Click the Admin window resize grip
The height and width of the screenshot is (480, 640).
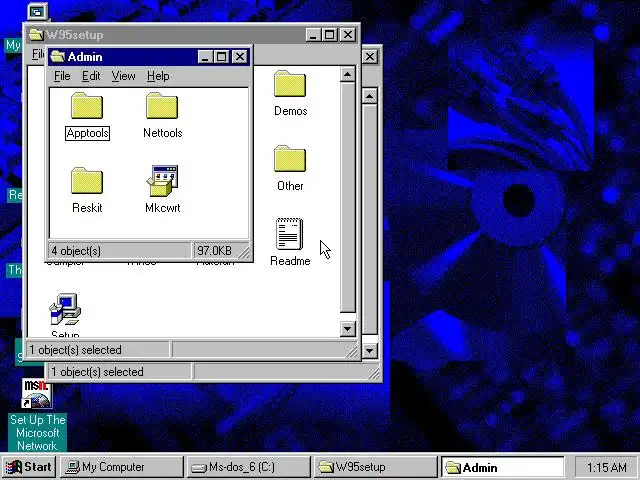coord(244,253)
